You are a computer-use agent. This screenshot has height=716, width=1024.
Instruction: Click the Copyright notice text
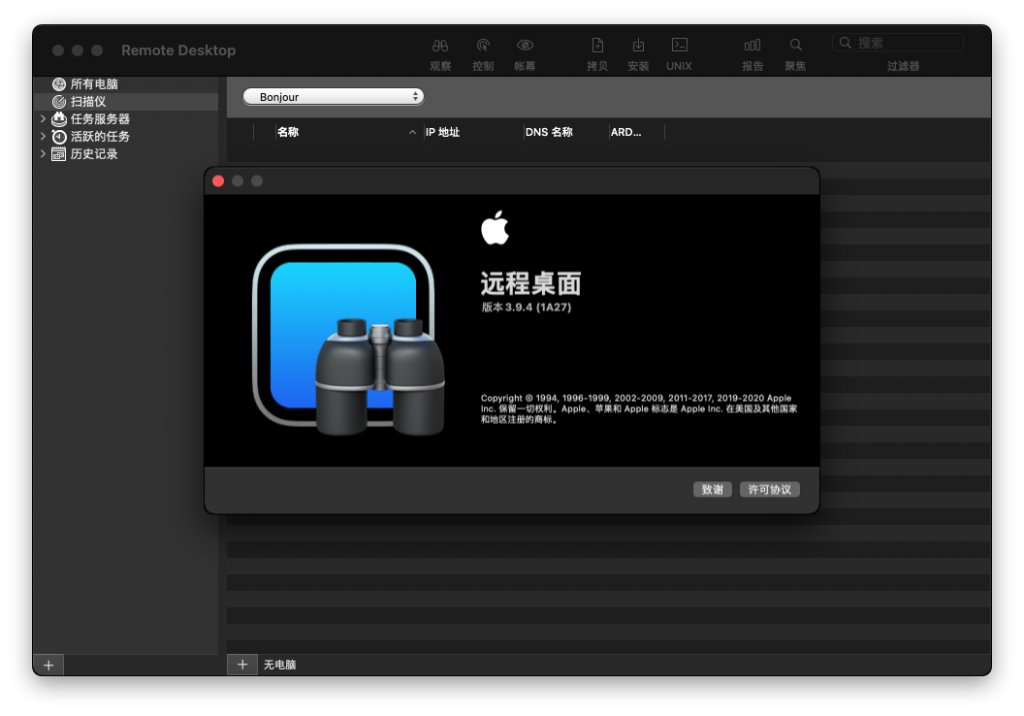[639, 408]
